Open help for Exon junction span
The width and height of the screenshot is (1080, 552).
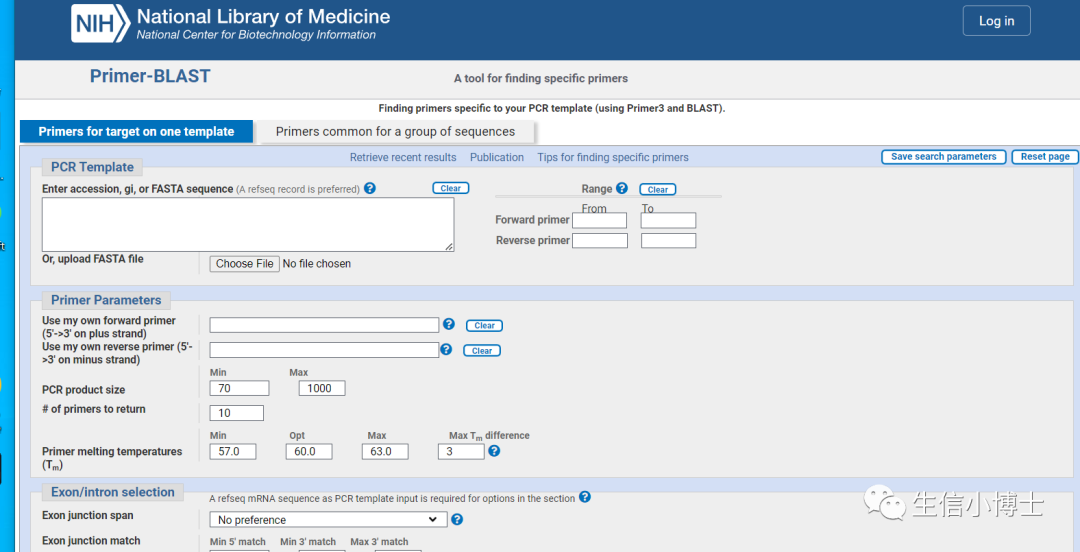457,520
